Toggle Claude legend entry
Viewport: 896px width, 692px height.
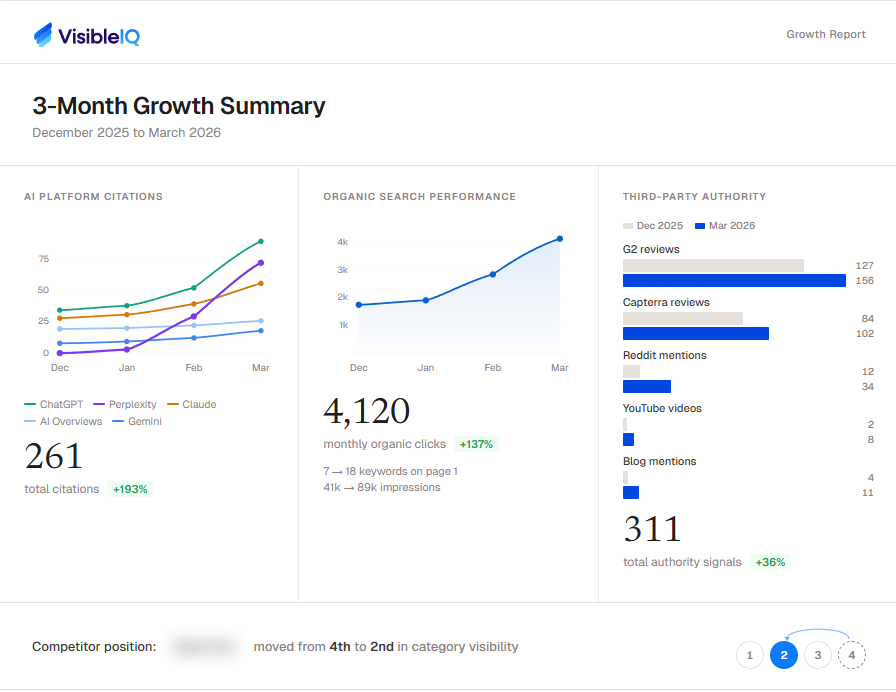pos(191,404)
